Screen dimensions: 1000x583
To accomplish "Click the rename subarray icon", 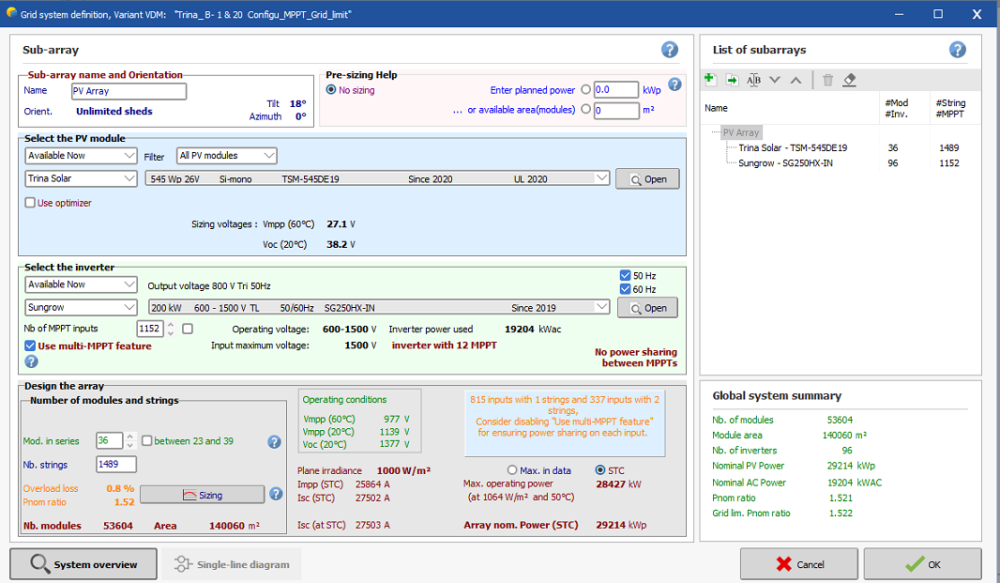I will coord(754,80).
